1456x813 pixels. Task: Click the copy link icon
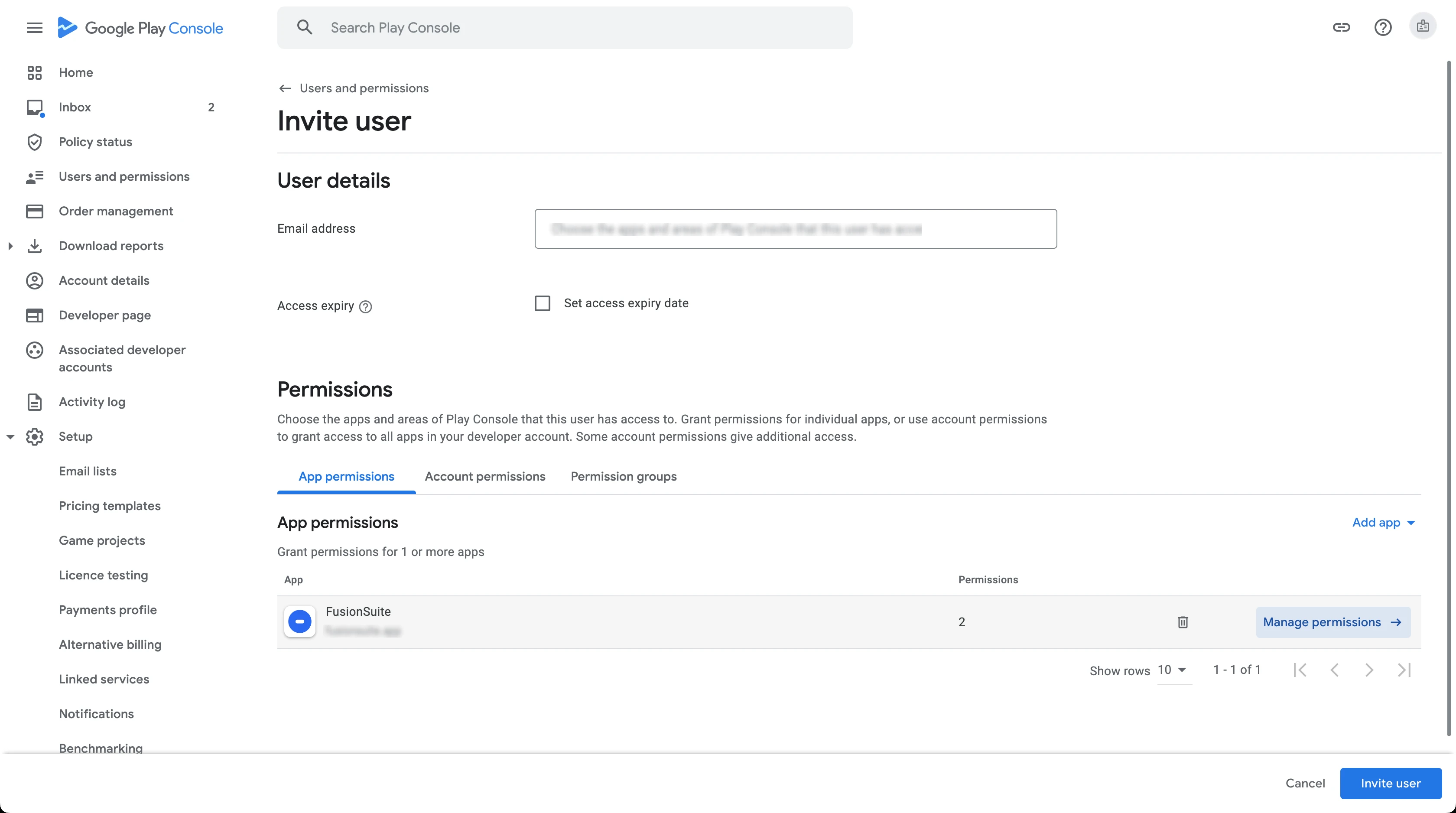(x=1341, y=27)
